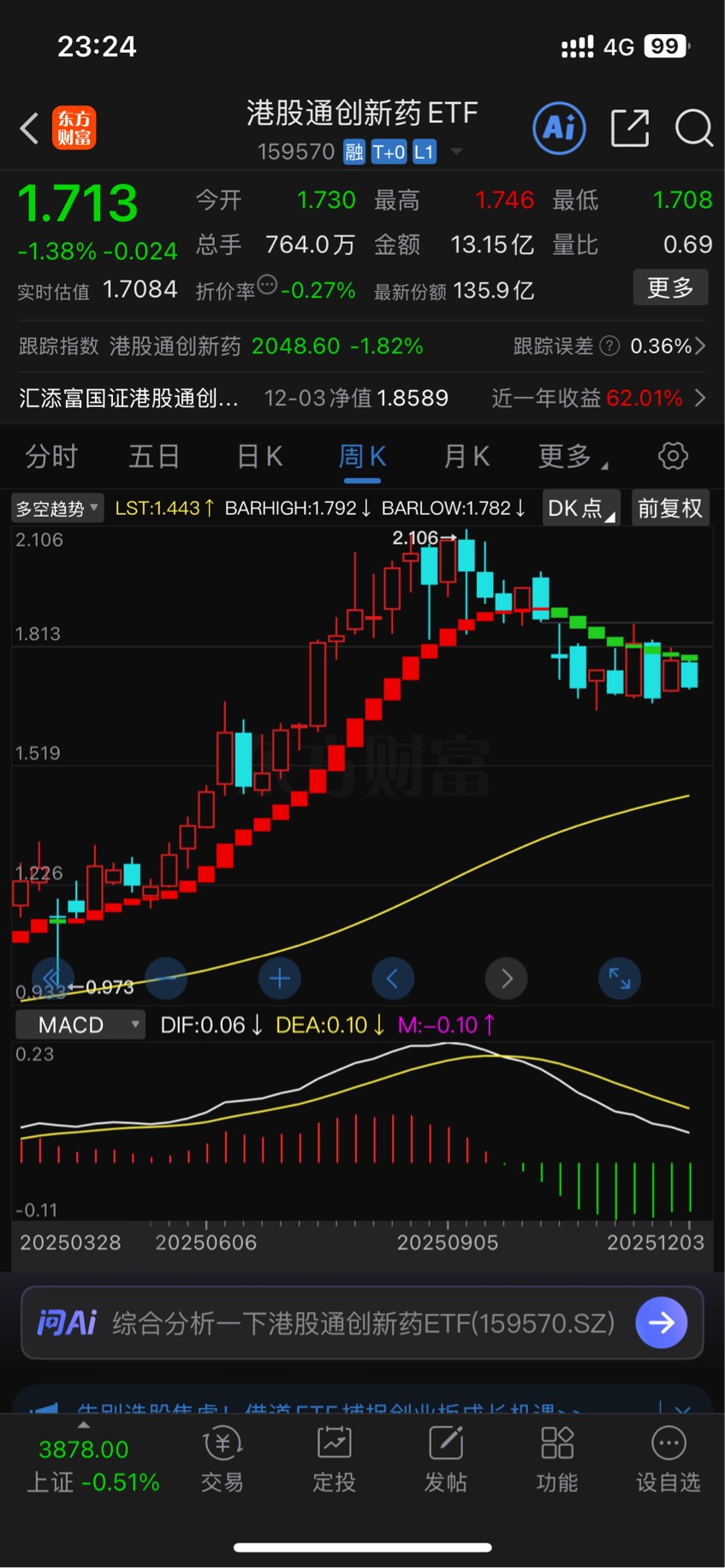Open the 东方财富 logo icon
The image size is (725, 1568).
click(x=74, y=128)
